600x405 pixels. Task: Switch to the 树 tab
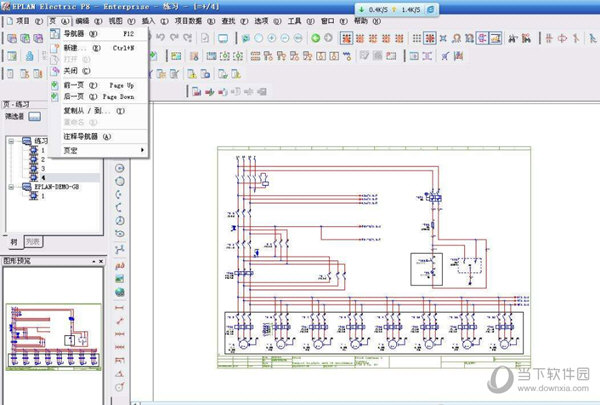coord(14,242)
